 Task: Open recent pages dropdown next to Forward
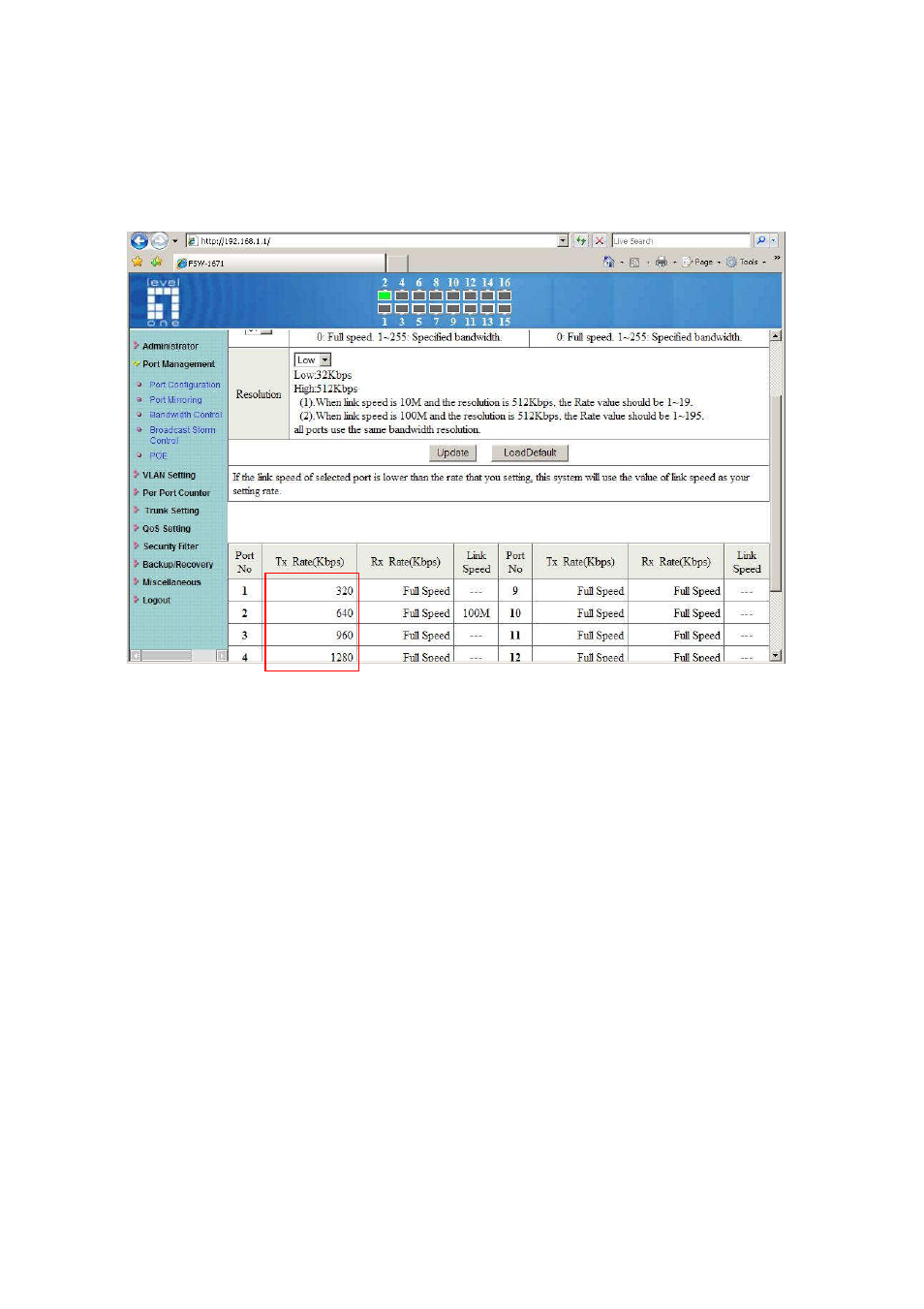pyautogui.click(x=175, y=241)
